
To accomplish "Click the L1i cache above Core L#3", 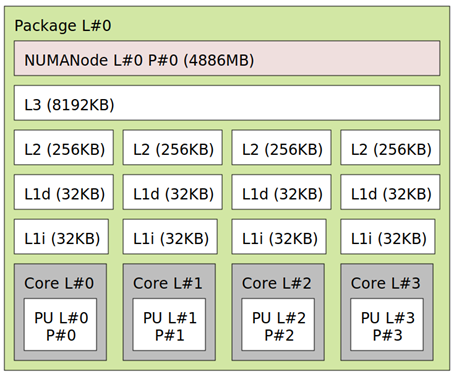I will coord(388,237).
